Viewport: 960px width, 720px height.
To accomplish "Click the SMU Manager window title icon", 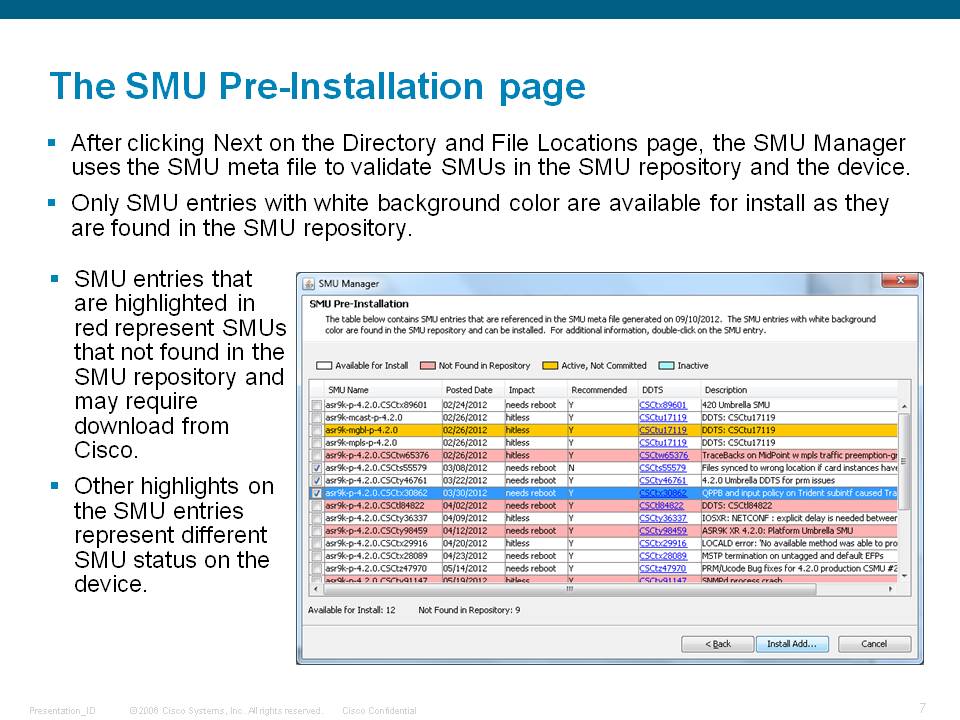I will 309,283.
